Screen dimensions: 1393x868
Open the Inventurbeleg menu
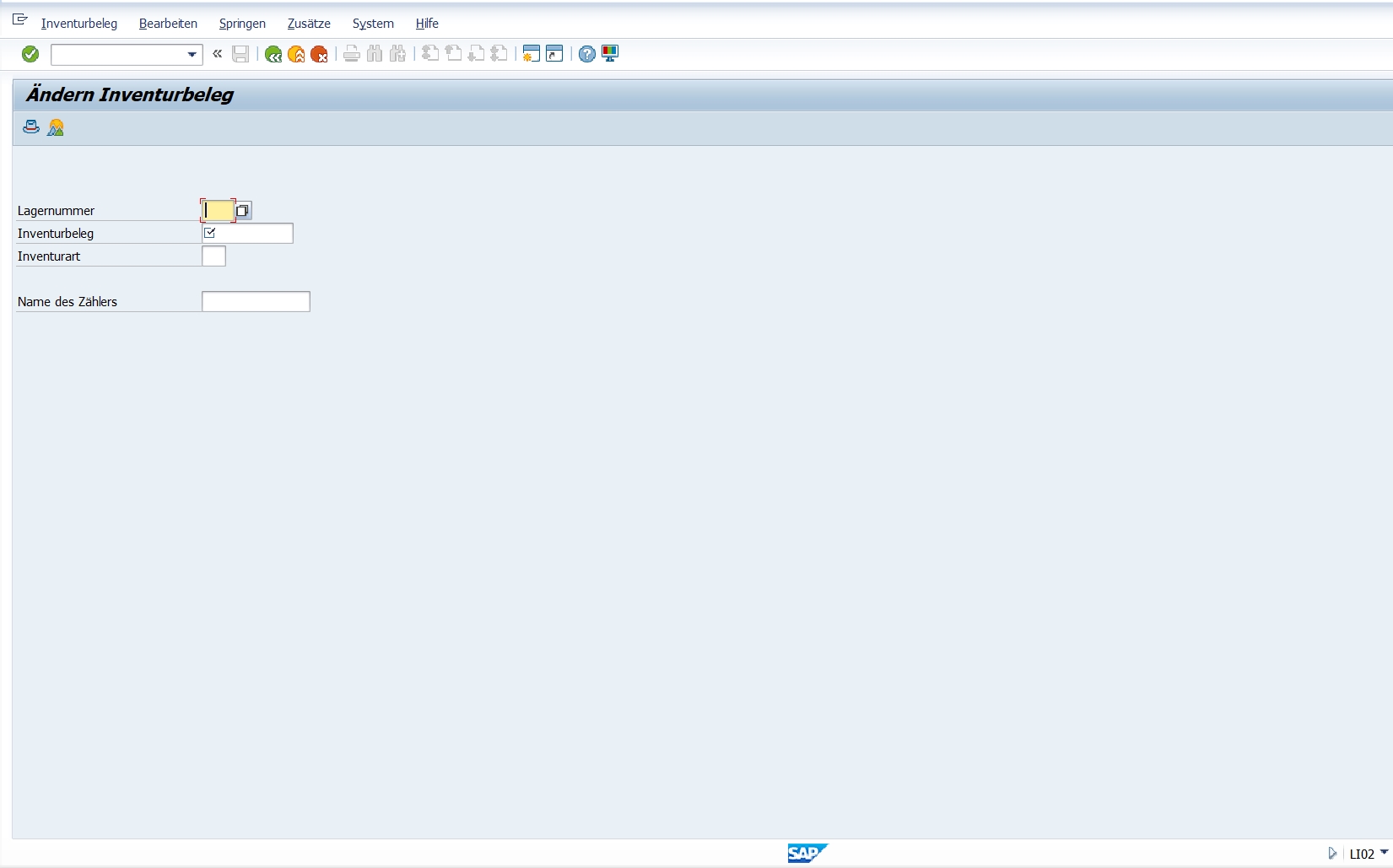point(79,24)
